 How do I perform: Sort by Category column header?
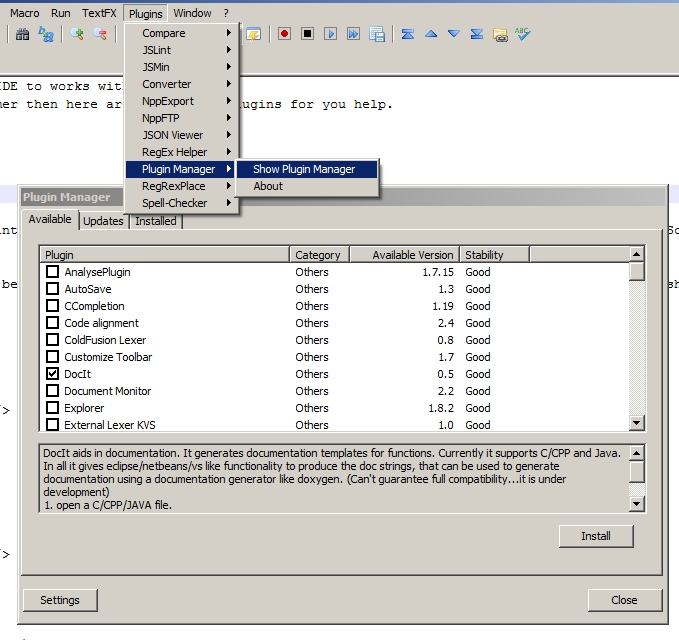pyautogui.click(x=319, y=255)
